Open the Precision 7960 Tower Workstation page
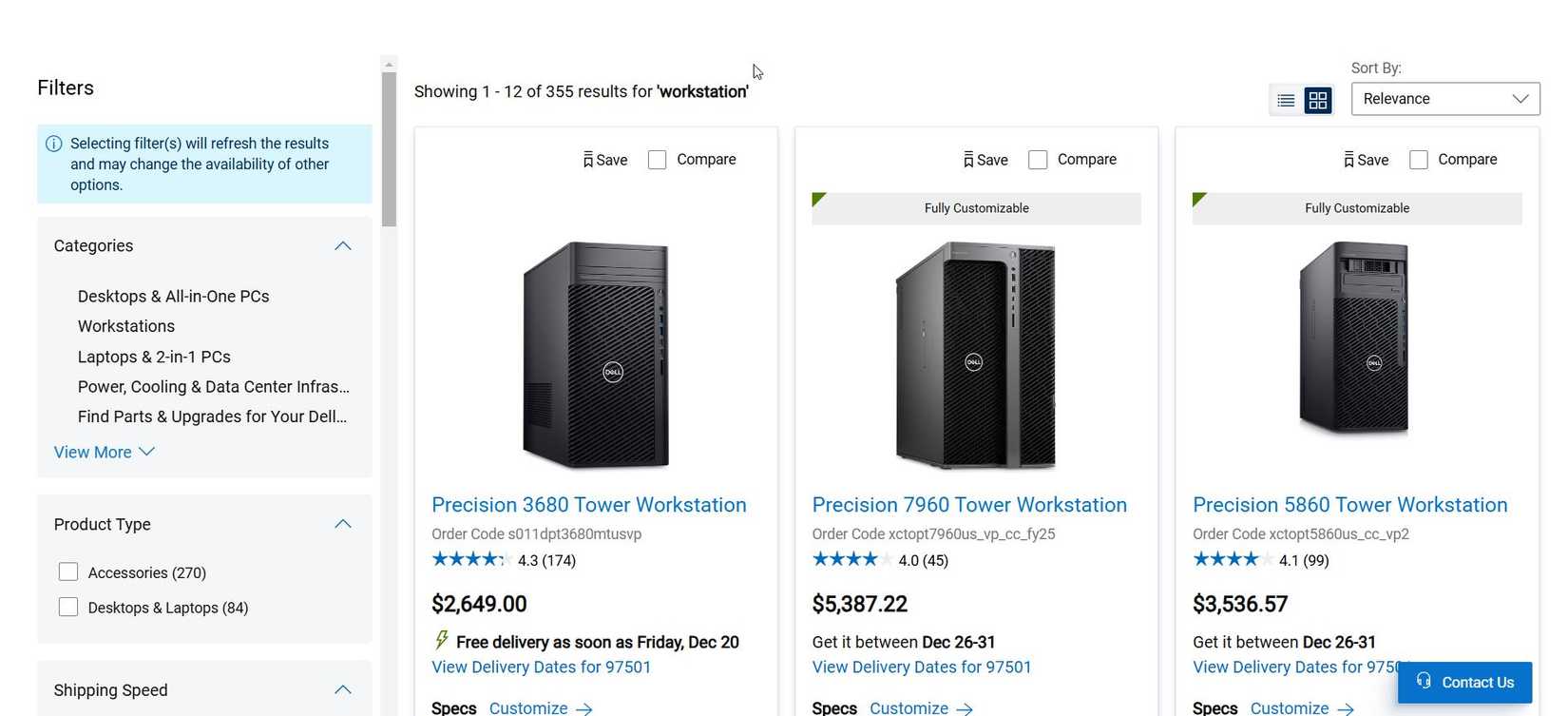The image size is (1568, 716). [x=968, y=504]
